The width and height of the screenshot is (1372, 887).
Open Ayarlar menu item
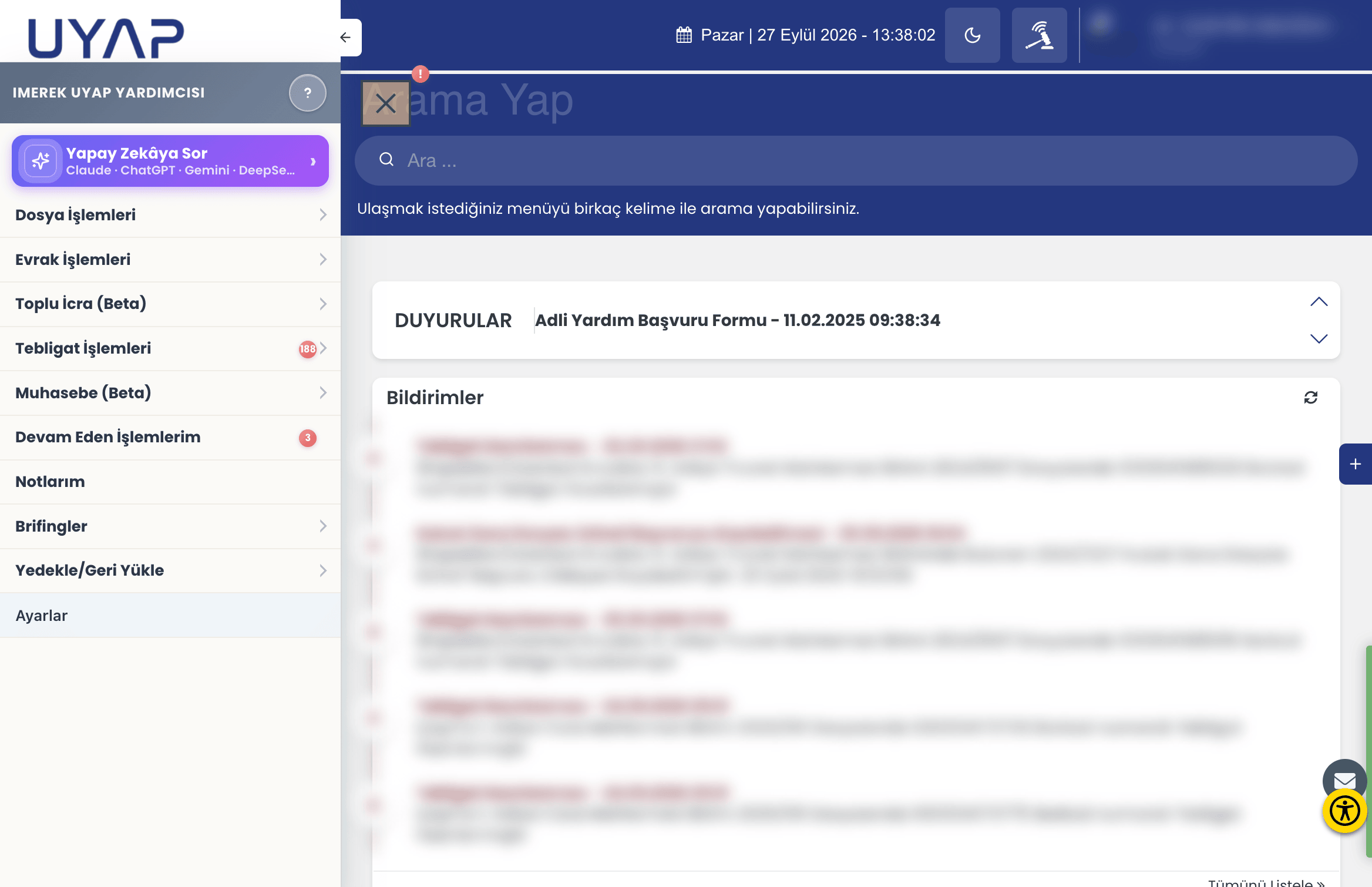click(170, 616)
